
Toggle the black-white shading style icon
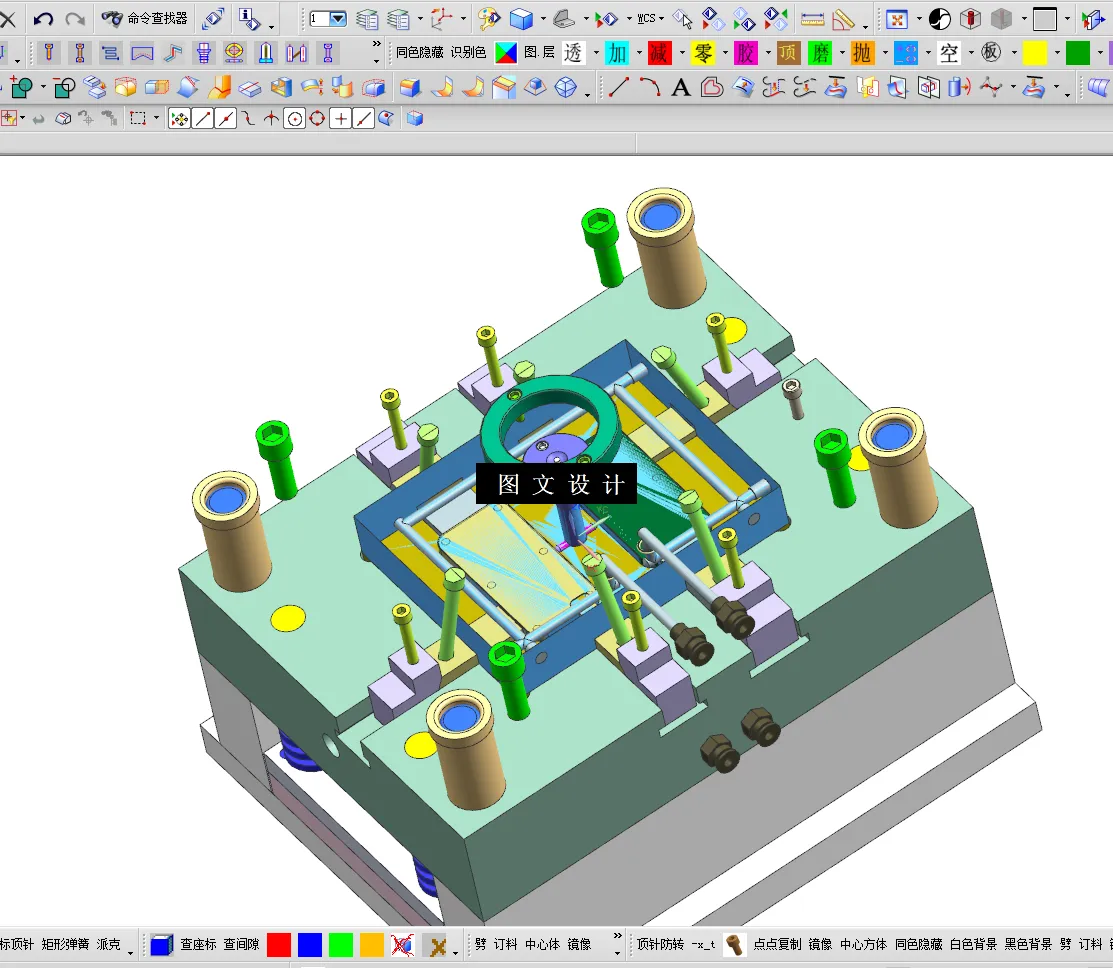(x=939, y=19)
